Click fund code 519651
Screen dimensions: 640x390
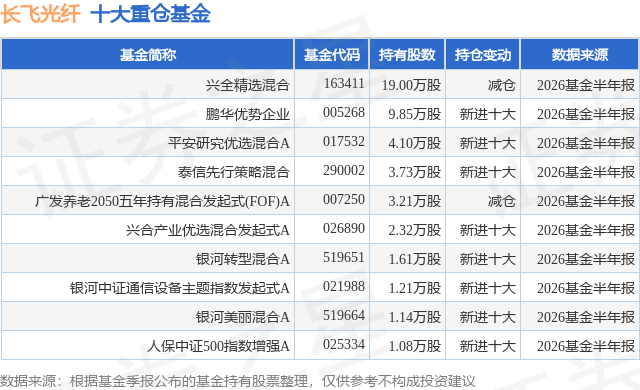click(344, 257)
